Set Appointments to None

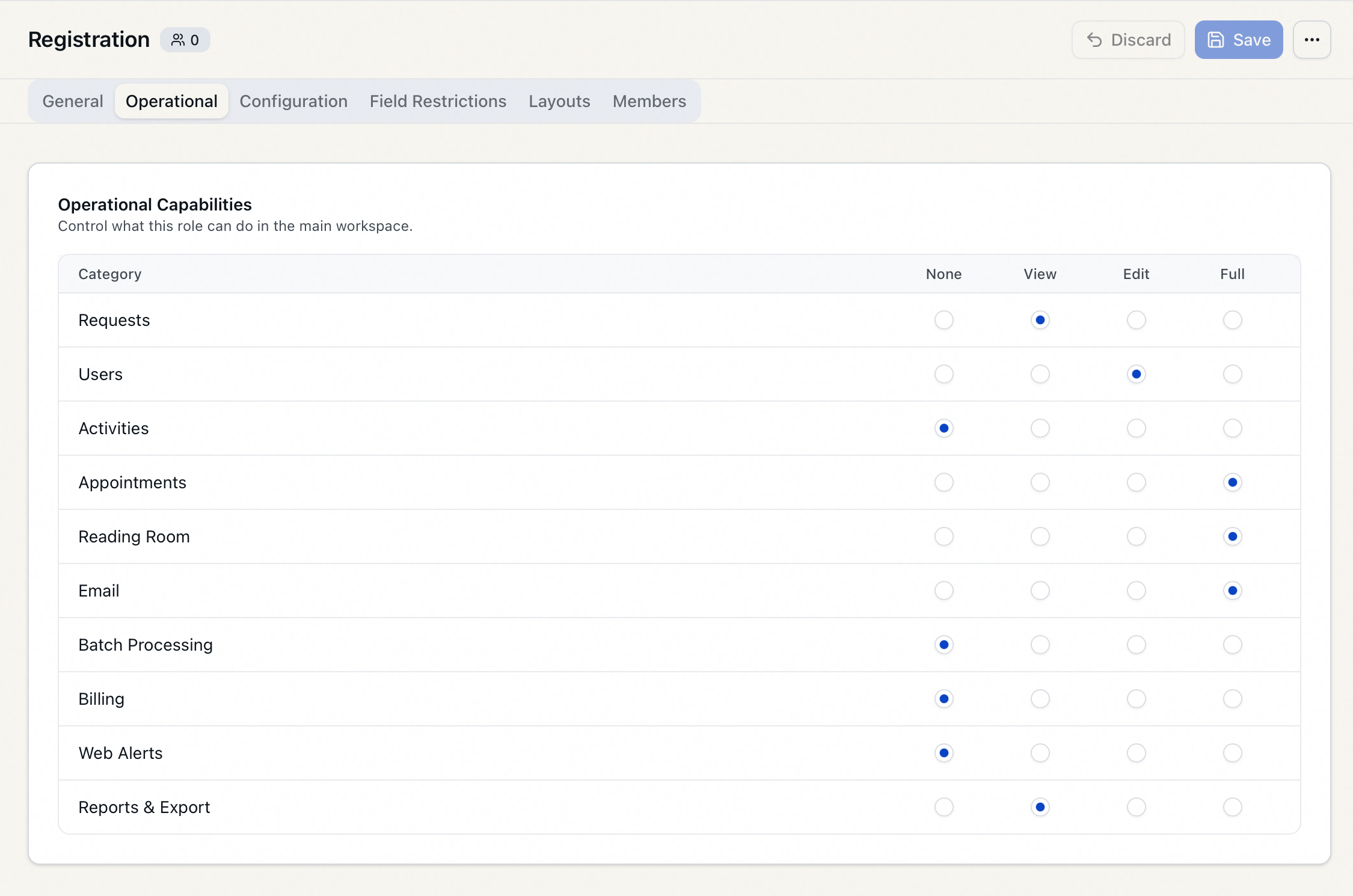944,482
